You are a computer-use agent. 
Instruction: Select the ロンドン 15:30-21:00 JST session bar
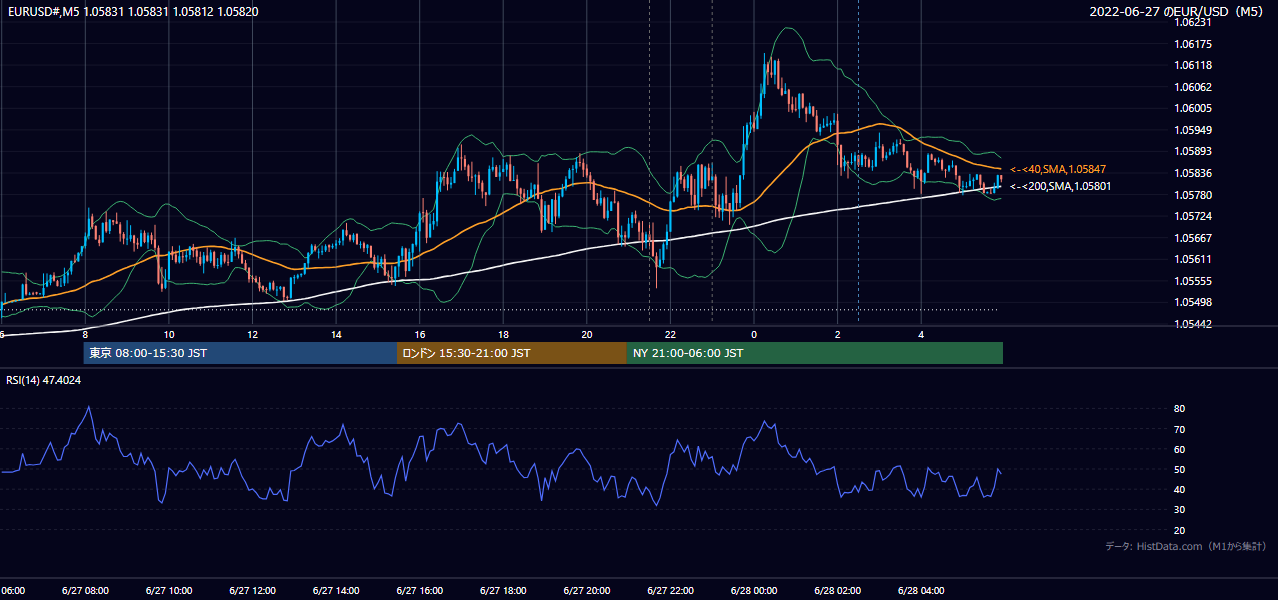click(x=512, y=353)
